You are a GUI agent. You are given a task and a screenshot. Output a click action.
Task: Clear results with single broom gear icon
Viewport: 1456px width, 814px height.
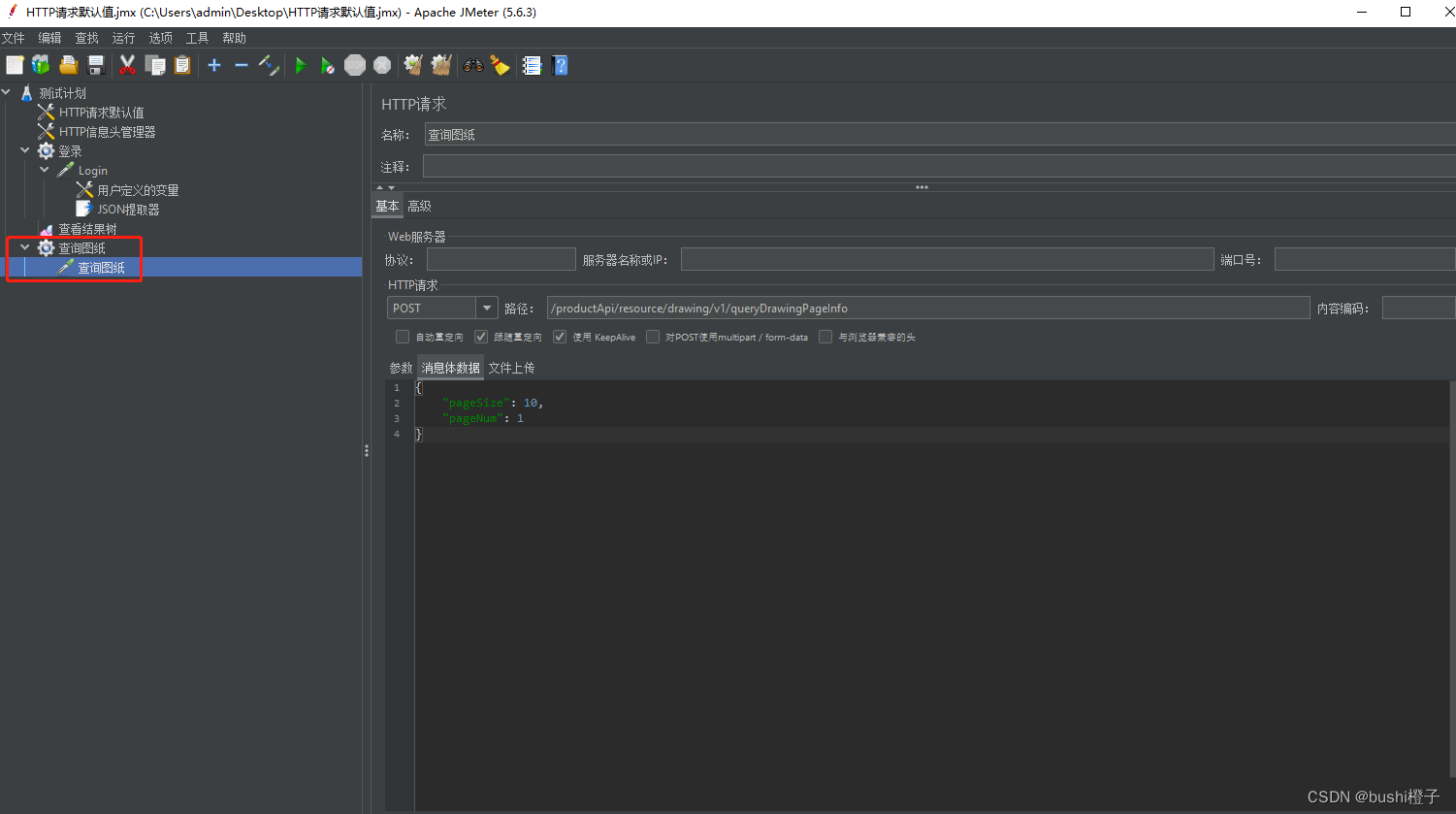tap(413, 65)
